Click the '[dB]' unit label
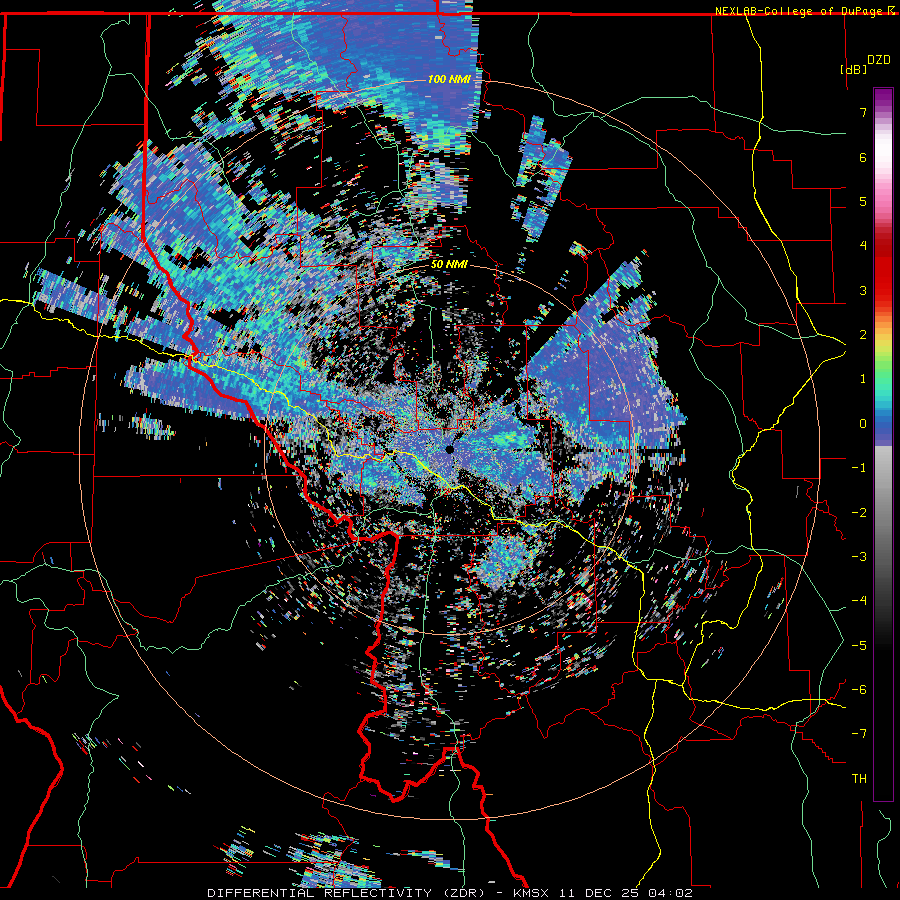900x900 pixels. 853,69
